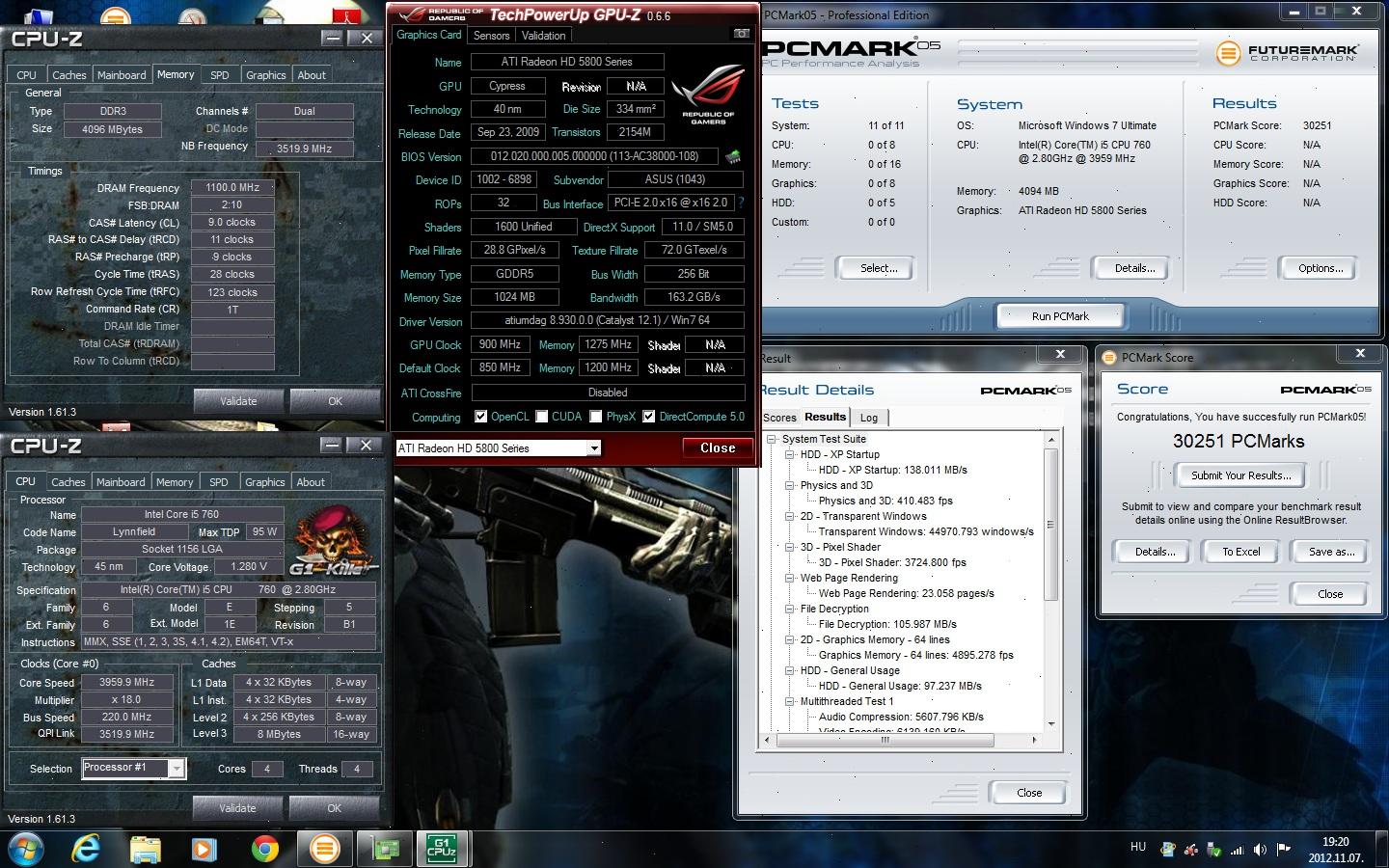Collapse the Physics and 3D node
The height and width of the screenshot is (868, 1389).
point(789,485)
